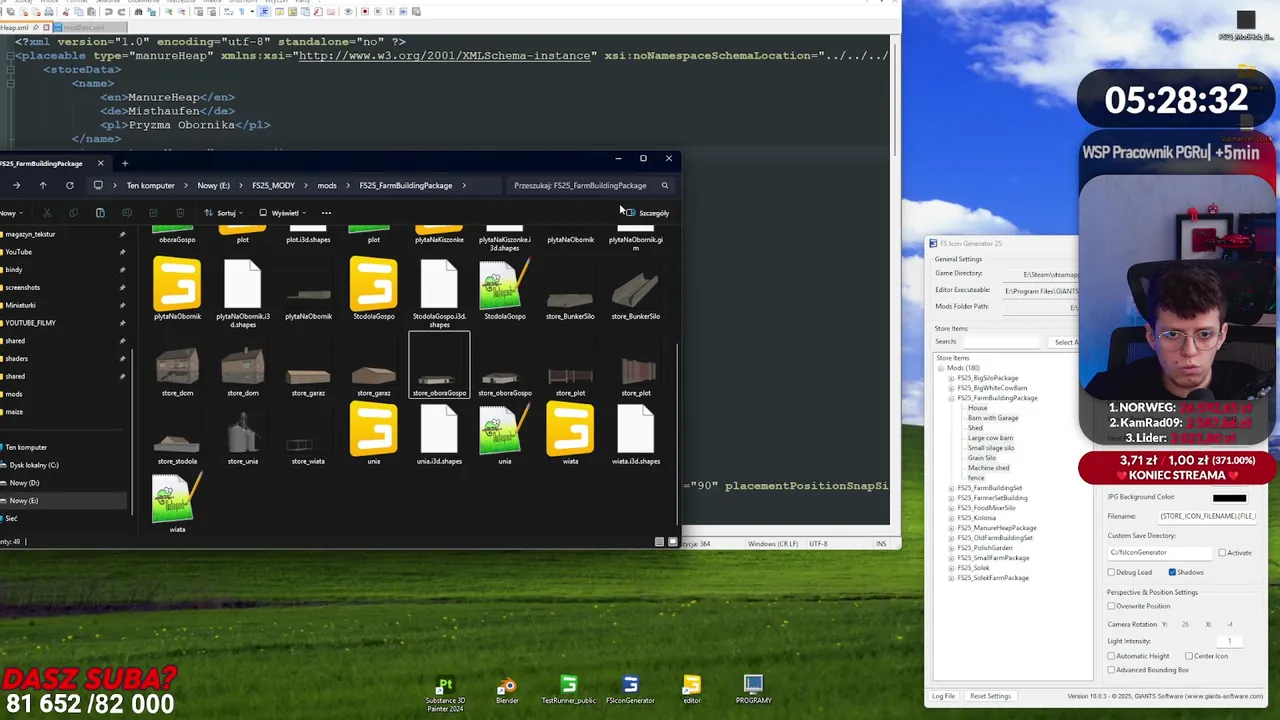Screen dimensions: 1280x720
Task: Switch Explorer to large thumbnails view button
Action: point(672,542)
